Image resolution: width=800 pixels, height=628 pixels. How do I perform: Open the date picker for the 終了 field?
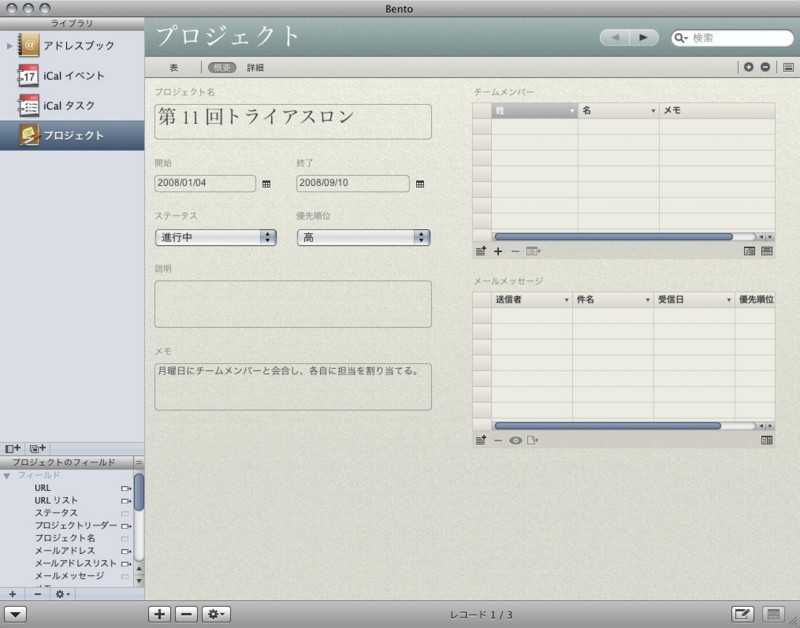click(421, 184)
